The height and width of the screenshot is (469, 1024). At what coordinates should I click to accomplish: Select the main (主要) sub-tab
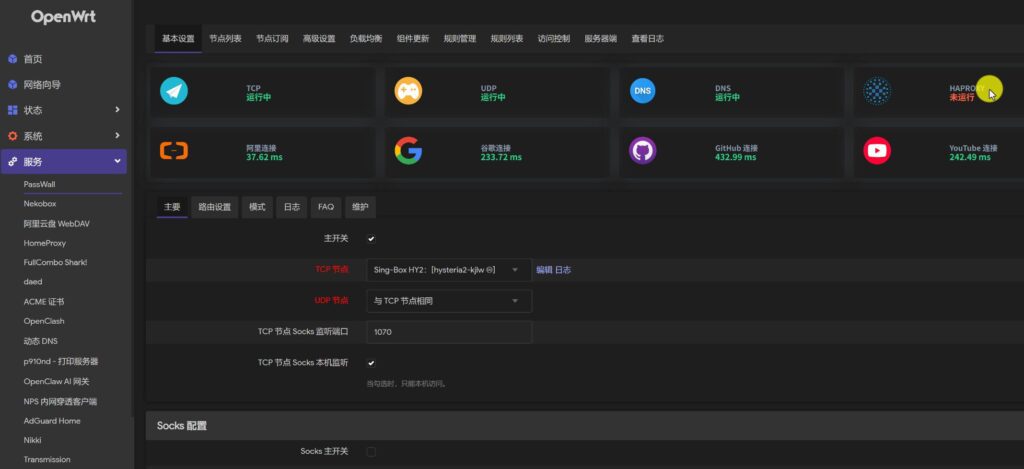[x=172, y=207]
